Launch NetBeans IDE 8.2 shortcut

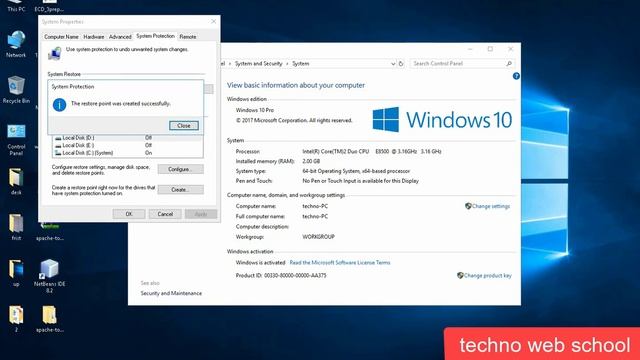click(49, 276)
